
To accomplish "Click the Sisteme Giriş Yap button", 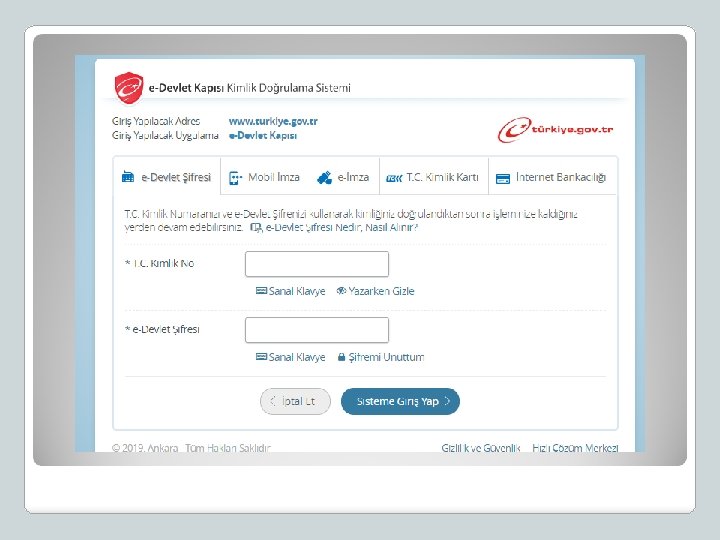I will pos(400,401).
